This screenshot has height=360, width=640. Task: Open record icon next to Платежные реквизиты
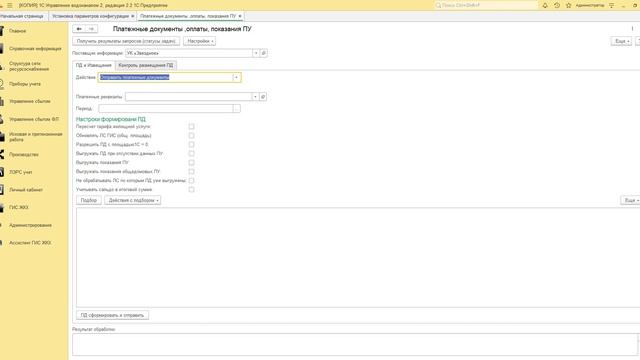(263, 97)
